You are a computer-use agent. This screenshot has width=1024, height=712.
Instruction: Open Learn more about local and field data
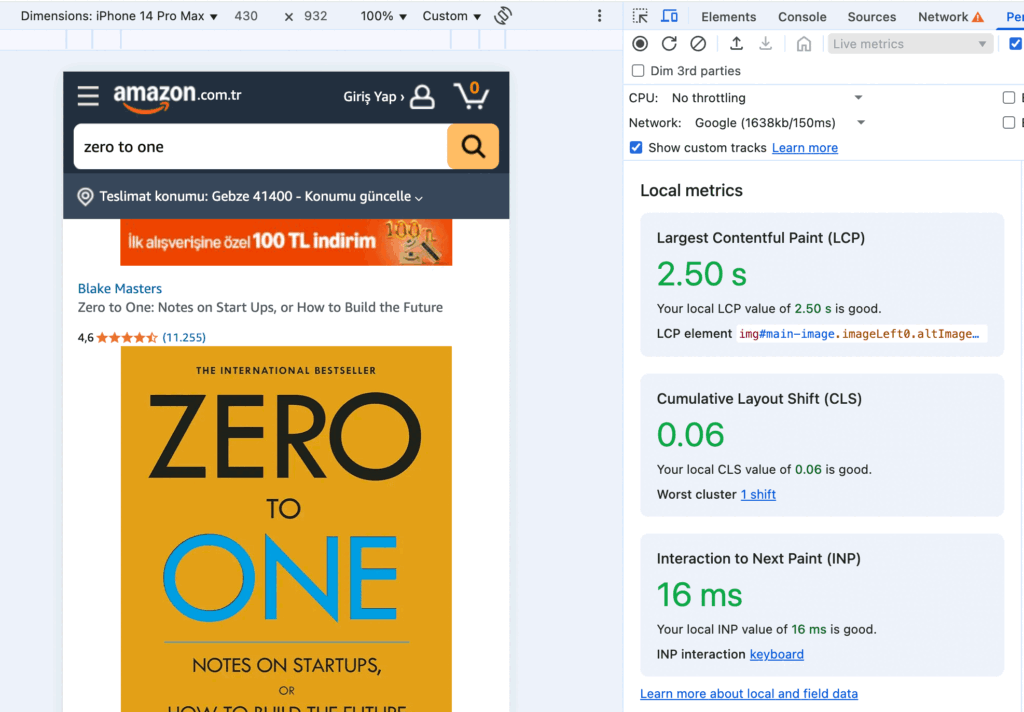click(x=749, y=694)
